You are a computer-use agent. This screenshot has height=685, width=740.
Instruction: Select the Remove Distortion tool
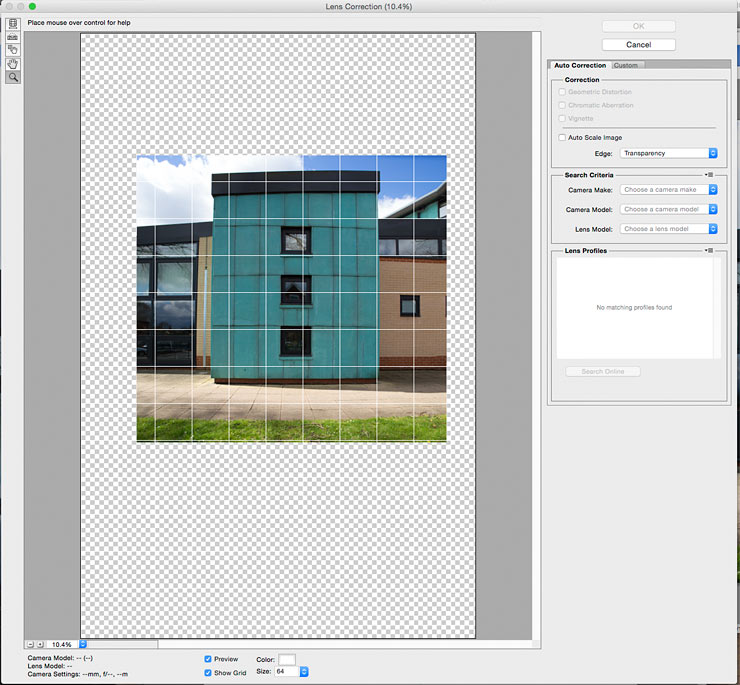[x=13, y=23]
